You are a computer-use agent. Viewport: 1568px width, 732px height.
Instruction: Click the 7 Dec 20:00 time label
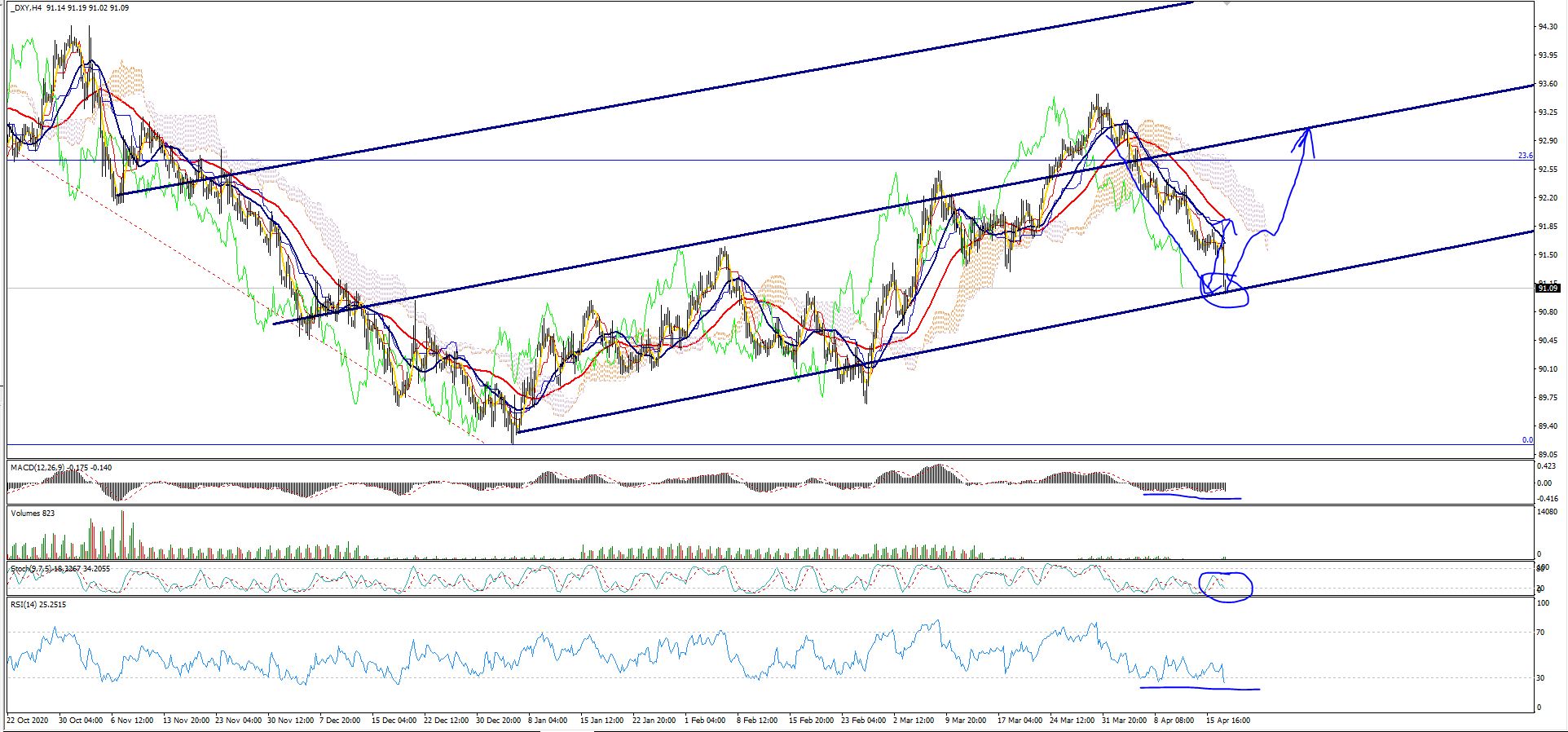[x=341, y=721]
